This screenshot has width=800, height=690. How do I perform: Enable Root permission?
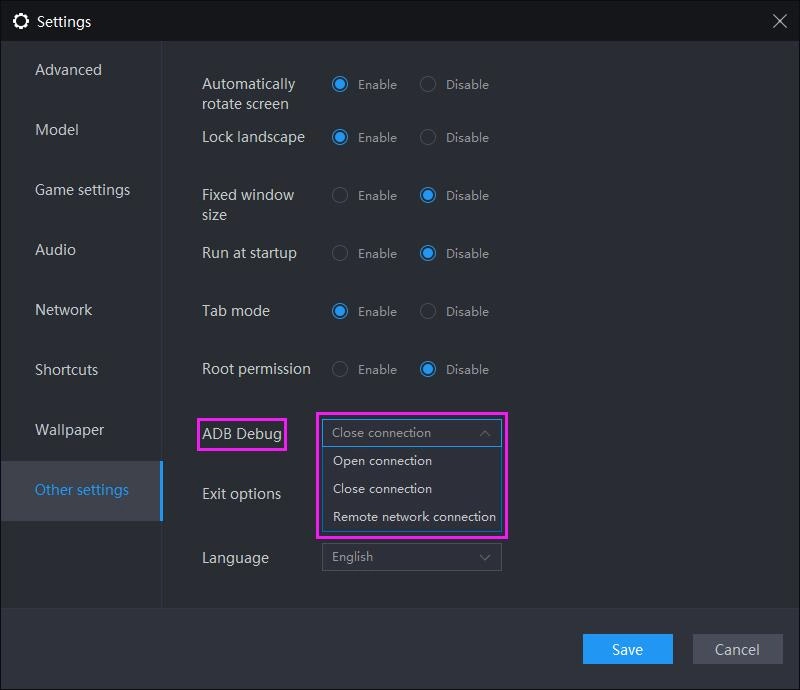[x=340, y=369]
